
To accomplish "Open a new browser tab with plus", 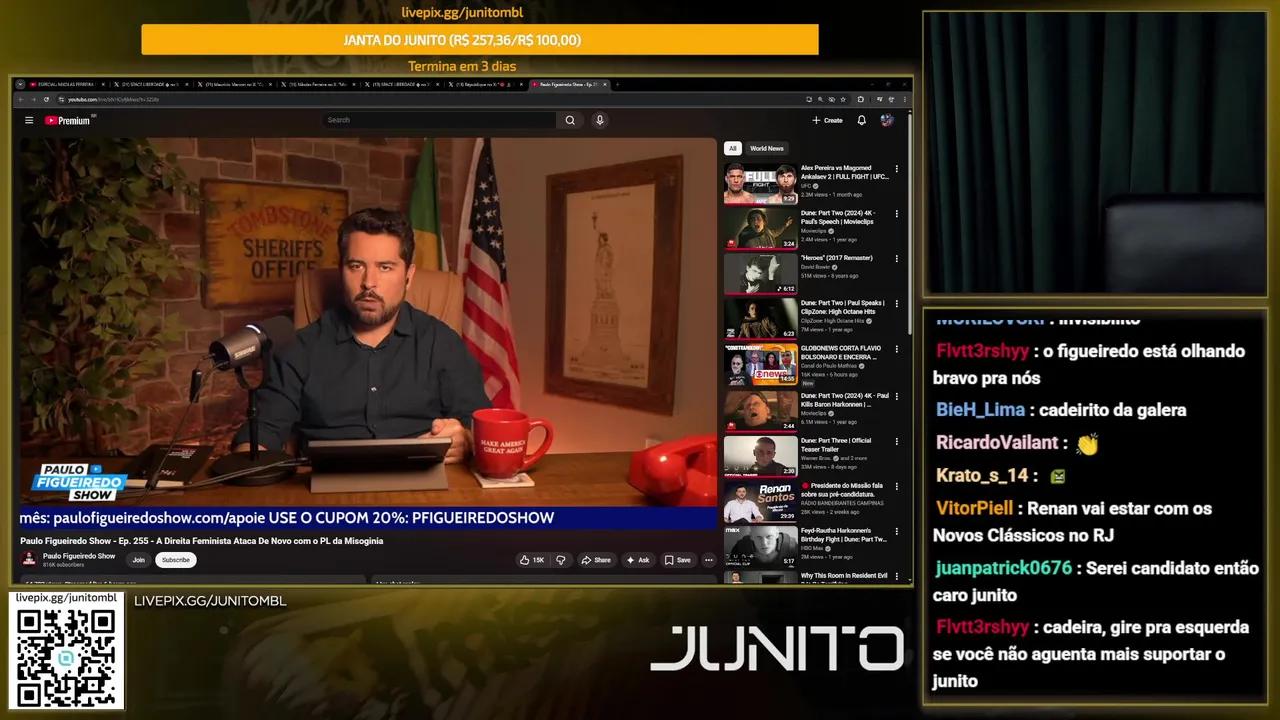I will [x=617, y=85].
